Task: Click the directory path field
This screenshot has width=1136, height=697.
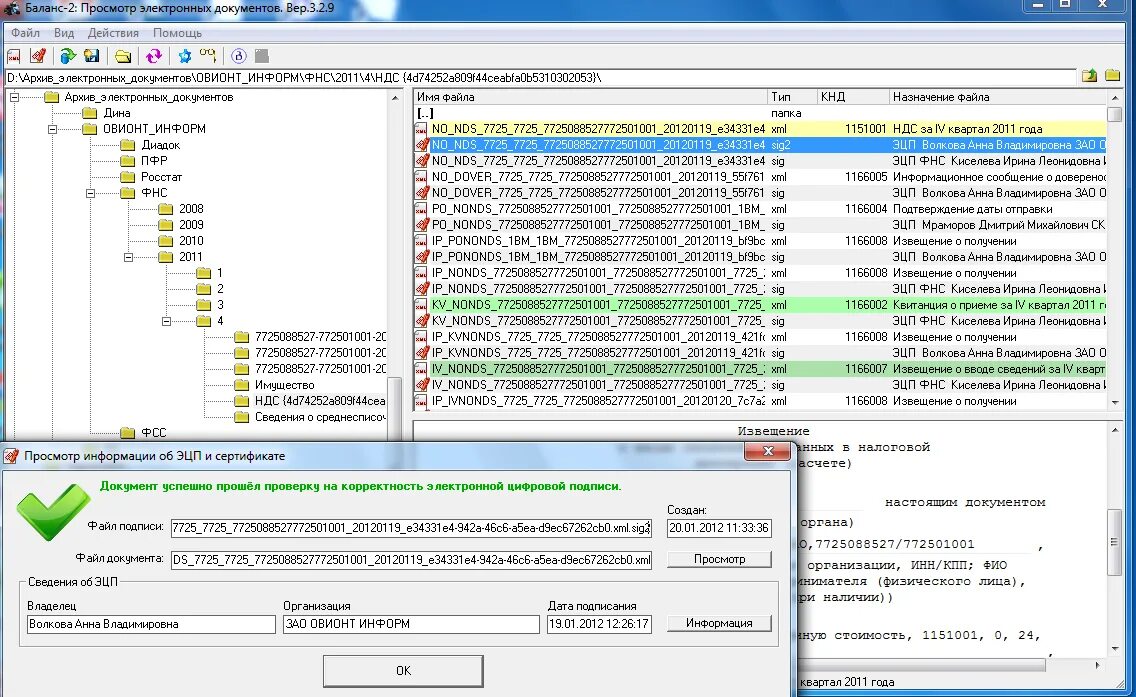Action: point(541,78)
